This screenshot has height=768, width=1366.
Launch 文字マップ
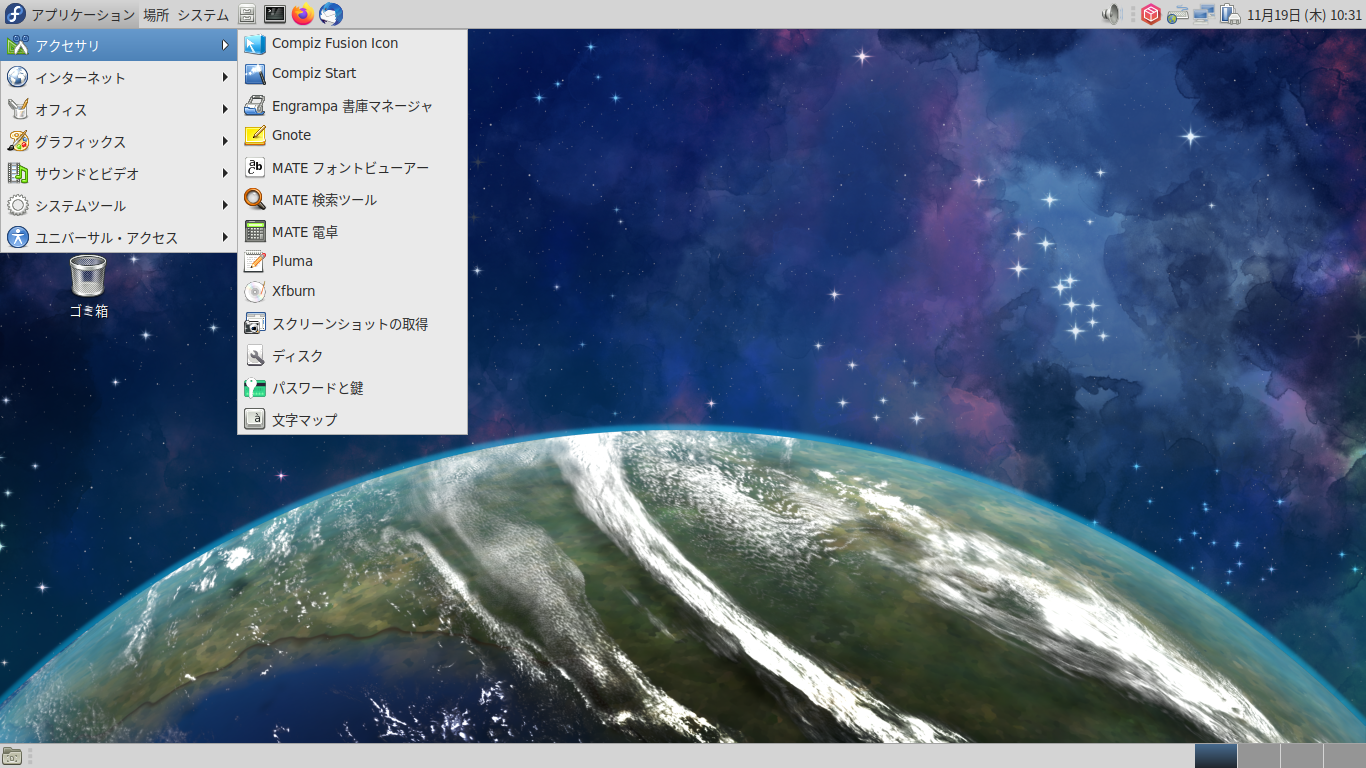(x=352, y=420)
